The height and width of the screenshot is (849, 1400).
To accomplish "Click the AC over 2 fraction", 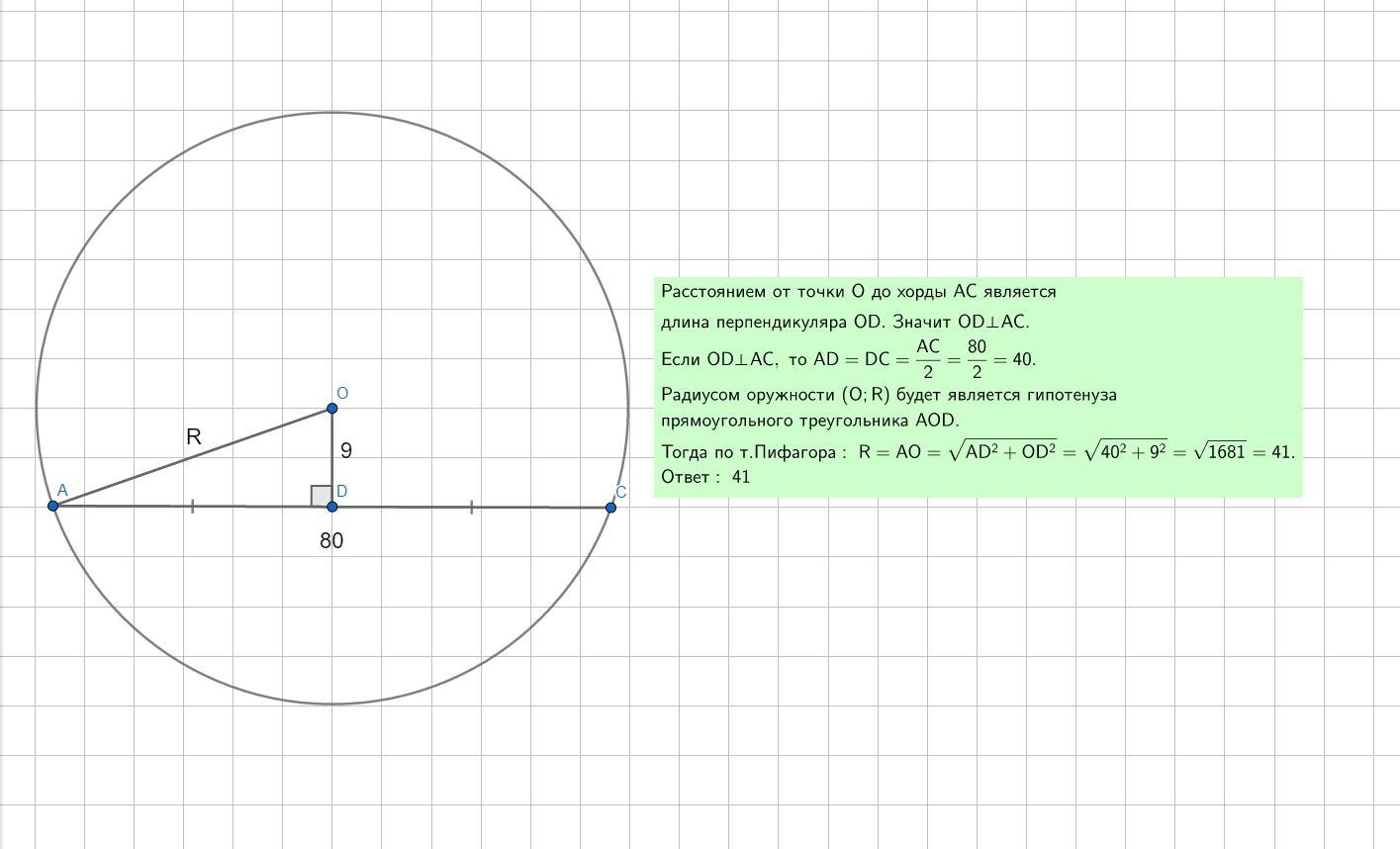I will (928, 359).
